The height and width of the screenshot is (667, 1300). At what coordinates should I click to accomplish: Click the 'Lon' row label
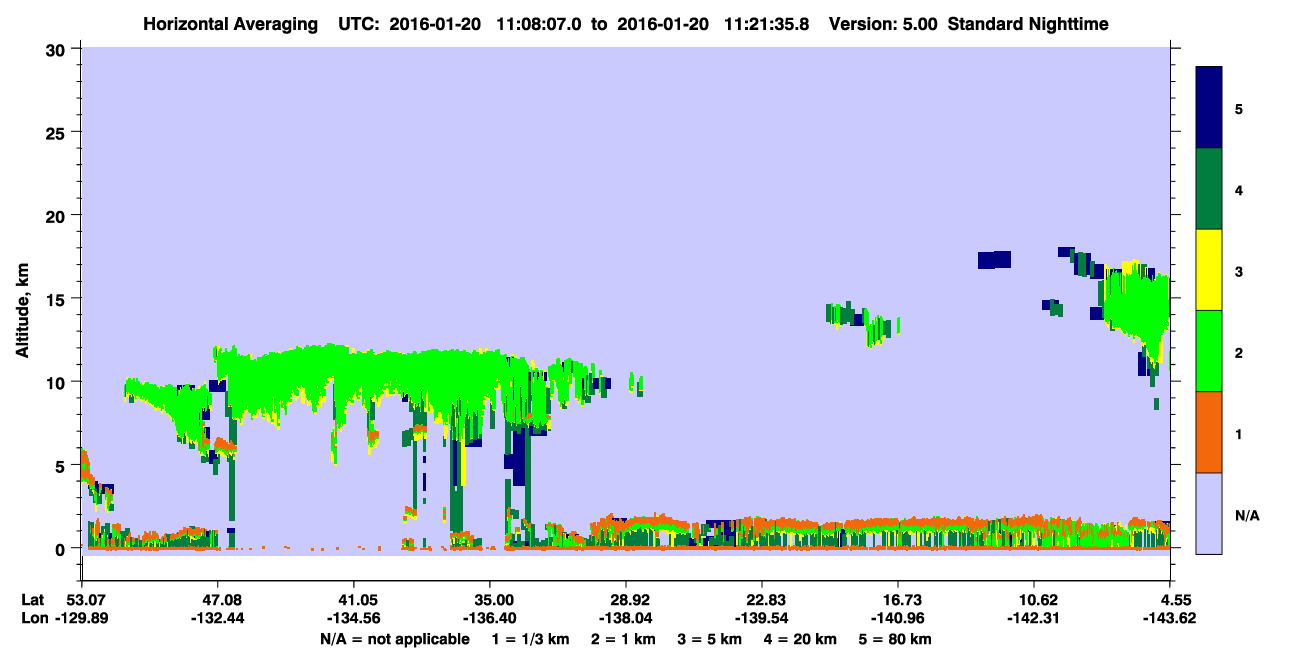(33, 618)
